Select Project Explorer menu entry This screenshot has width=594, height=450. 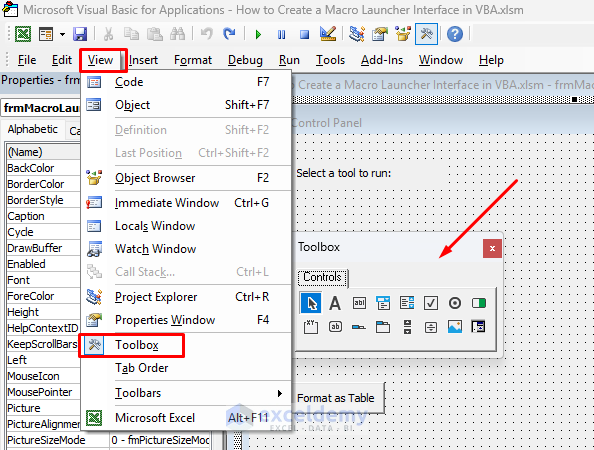click(186, 297)
